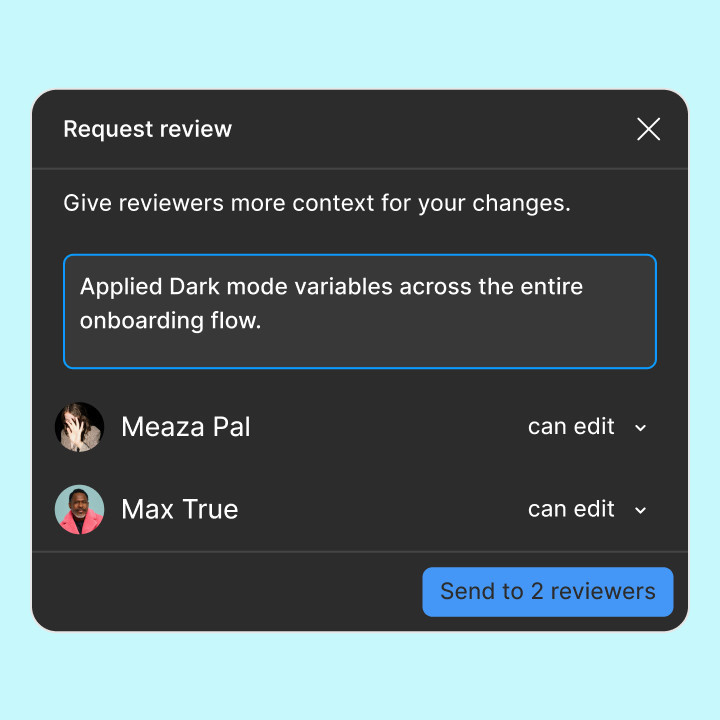
Task: Click the word "Applied" in the description
Action: point(121,287)
